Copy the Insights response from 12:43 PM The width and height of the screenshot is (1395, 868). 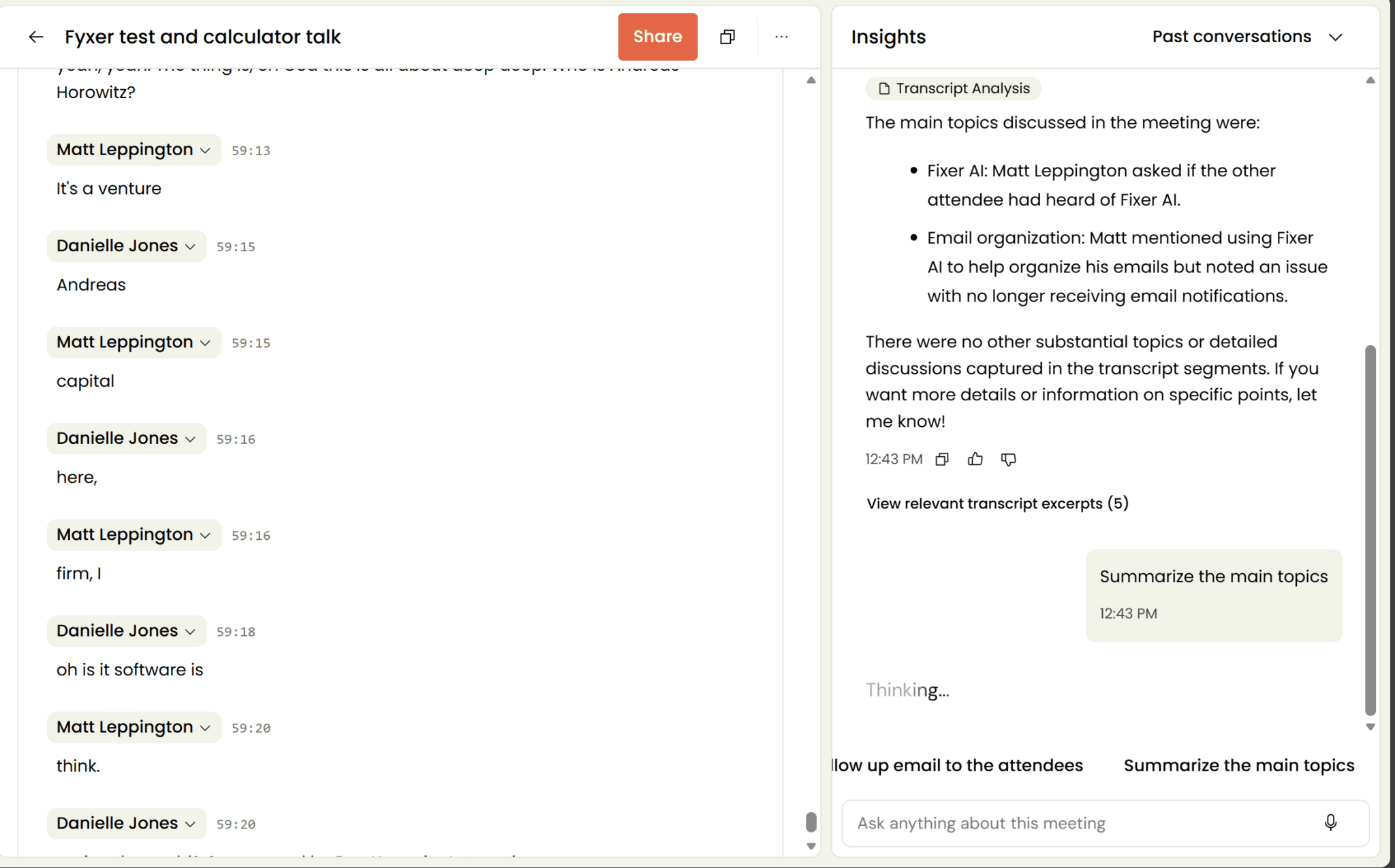(x=942, y=460)
